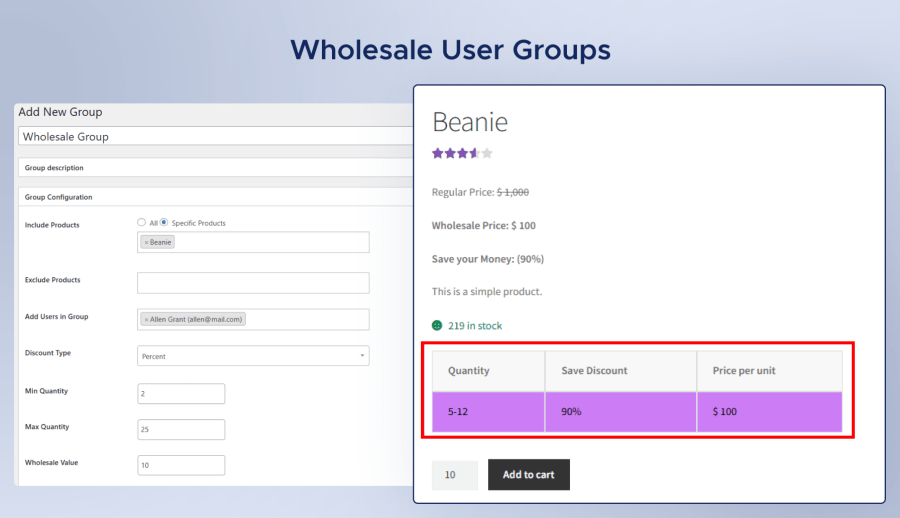
Task: Click the Beanie star rating
Action: pos(462,153)
